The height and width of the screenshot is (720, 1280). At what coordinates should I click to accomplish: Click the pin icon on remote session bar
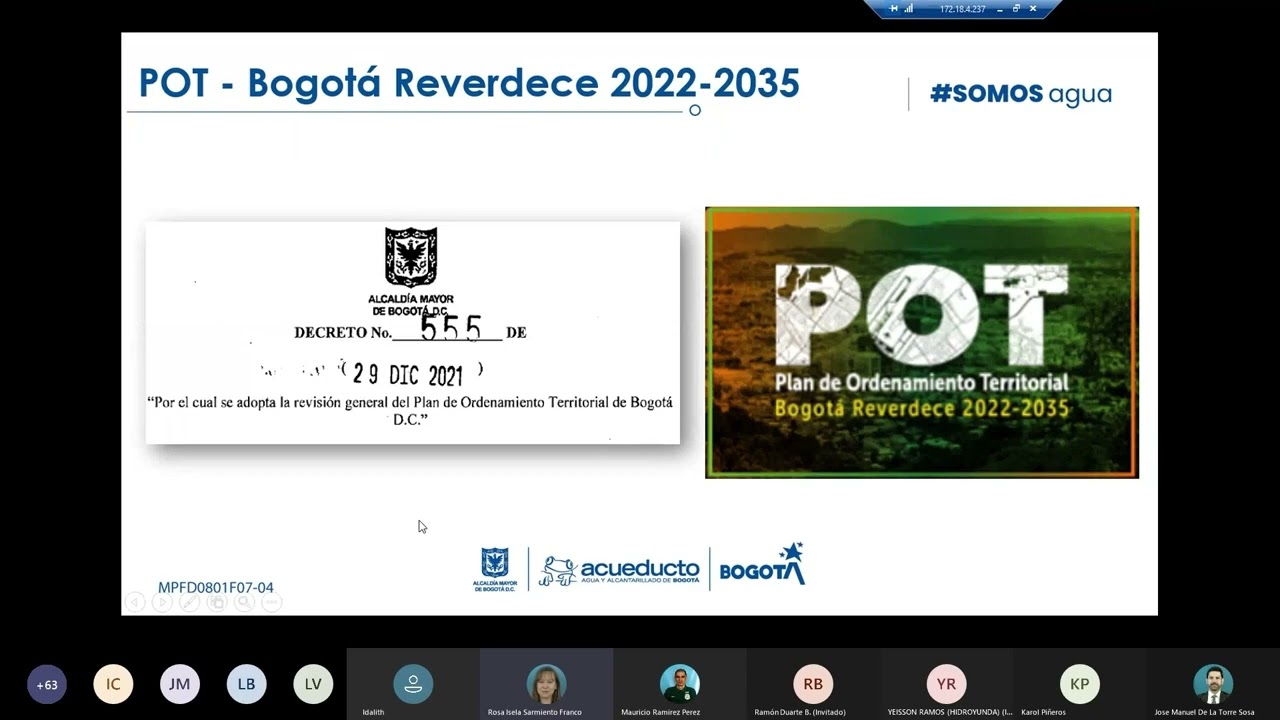(x=894, y=8)
